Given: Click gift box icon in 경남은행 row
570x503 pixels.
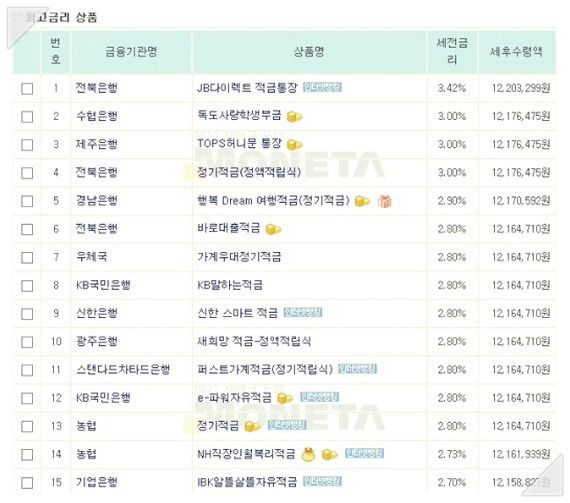Looking at the screenshot, I should (385, 201).
